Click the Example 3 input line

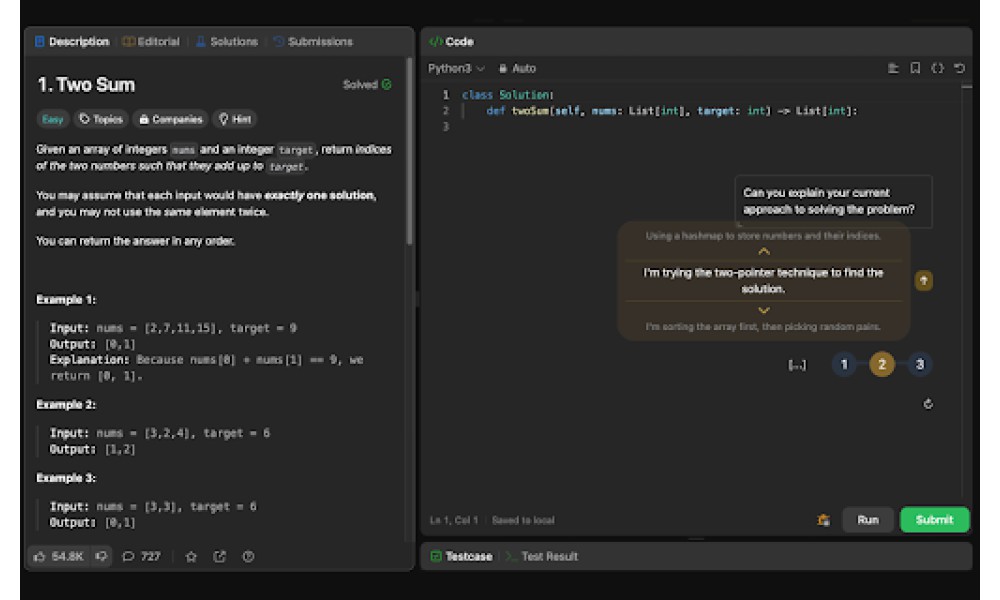(153, 506)
